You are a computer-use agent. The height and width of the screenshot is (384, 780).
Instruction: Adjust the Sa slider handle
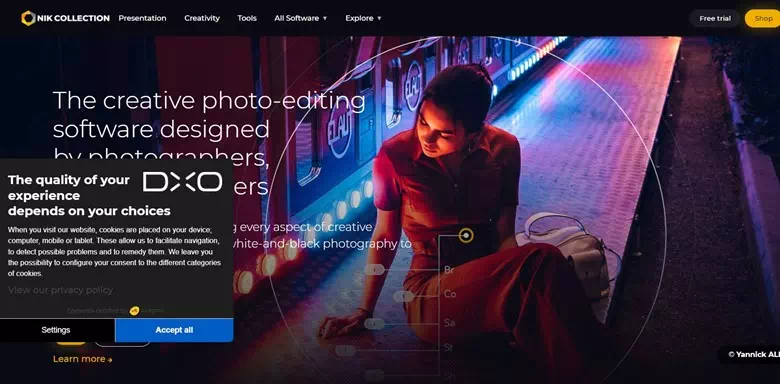click(x=374, y=324)
